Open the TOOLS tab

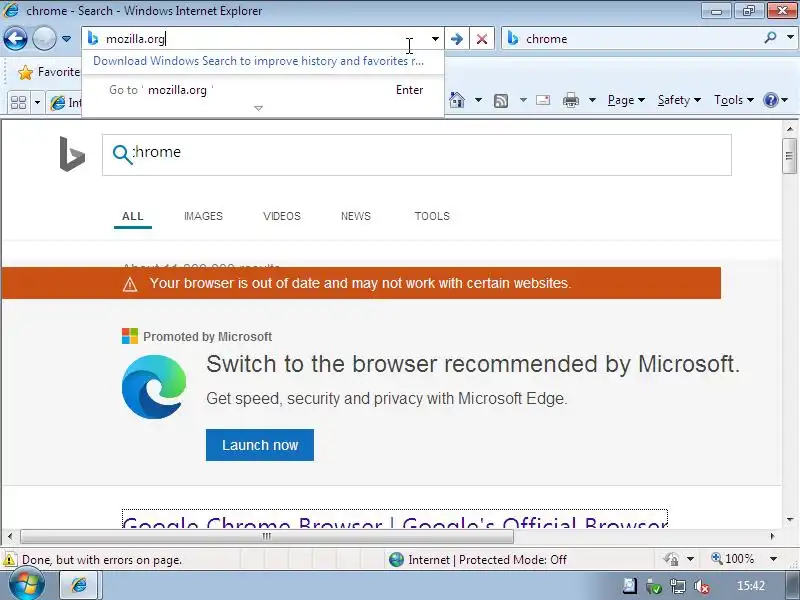coord(432,216)
